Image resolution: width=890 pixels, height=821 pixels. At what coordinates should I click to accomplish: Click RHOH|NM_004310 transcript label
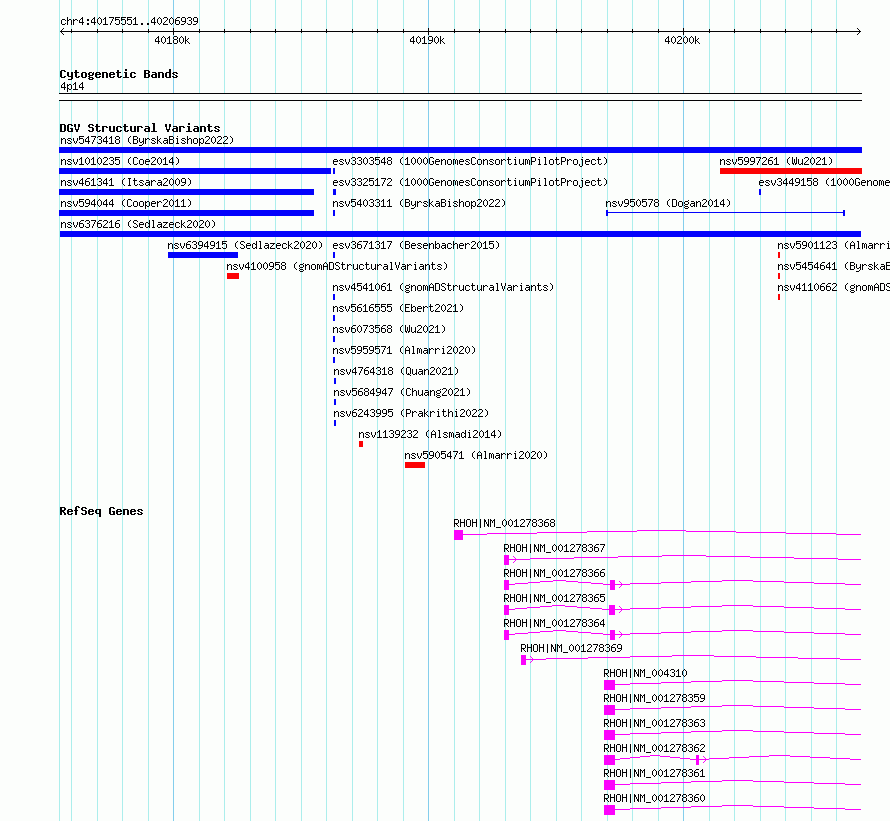645,673
